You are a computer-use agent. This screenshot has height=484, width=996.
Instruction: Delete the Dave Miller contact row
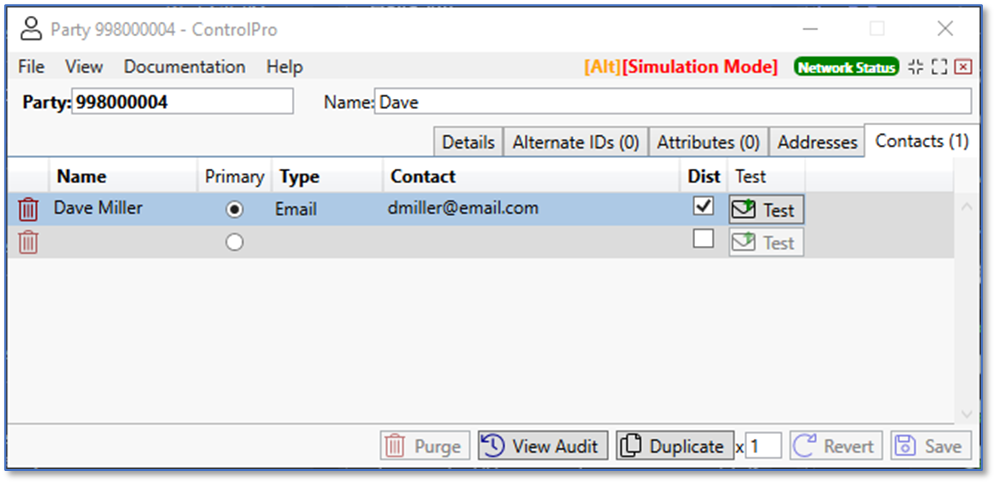(x=29, y=209)
